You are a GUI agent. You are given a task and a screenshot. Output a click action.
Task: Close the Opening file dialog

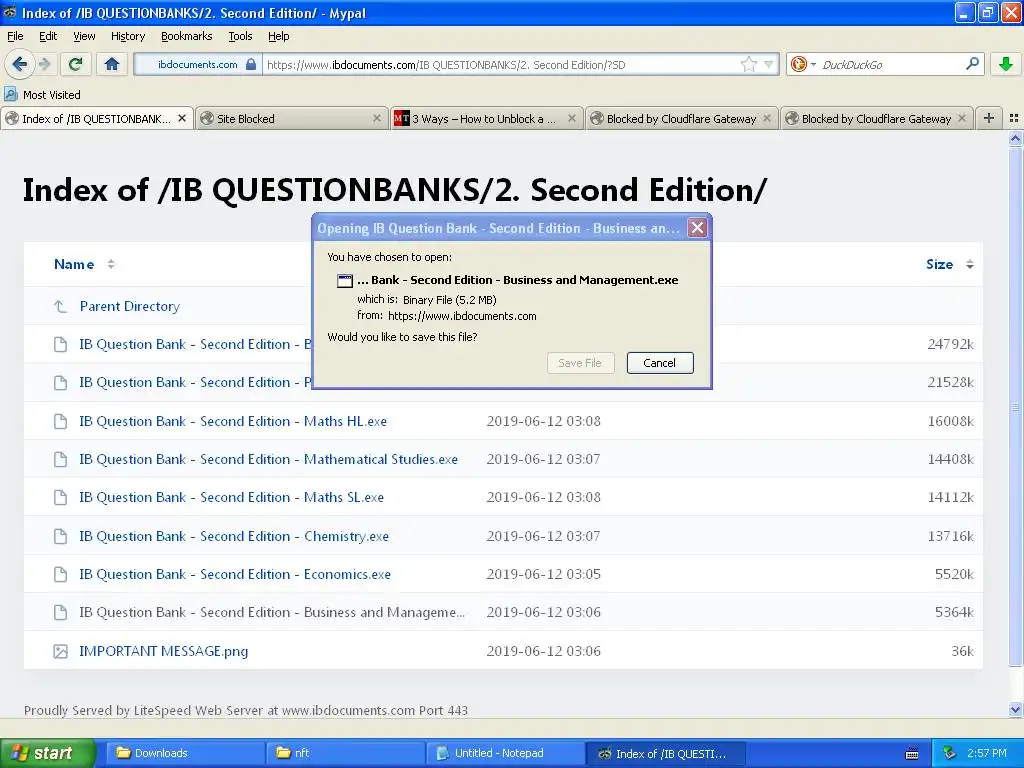pyautogui.click(x=697, y=228)
